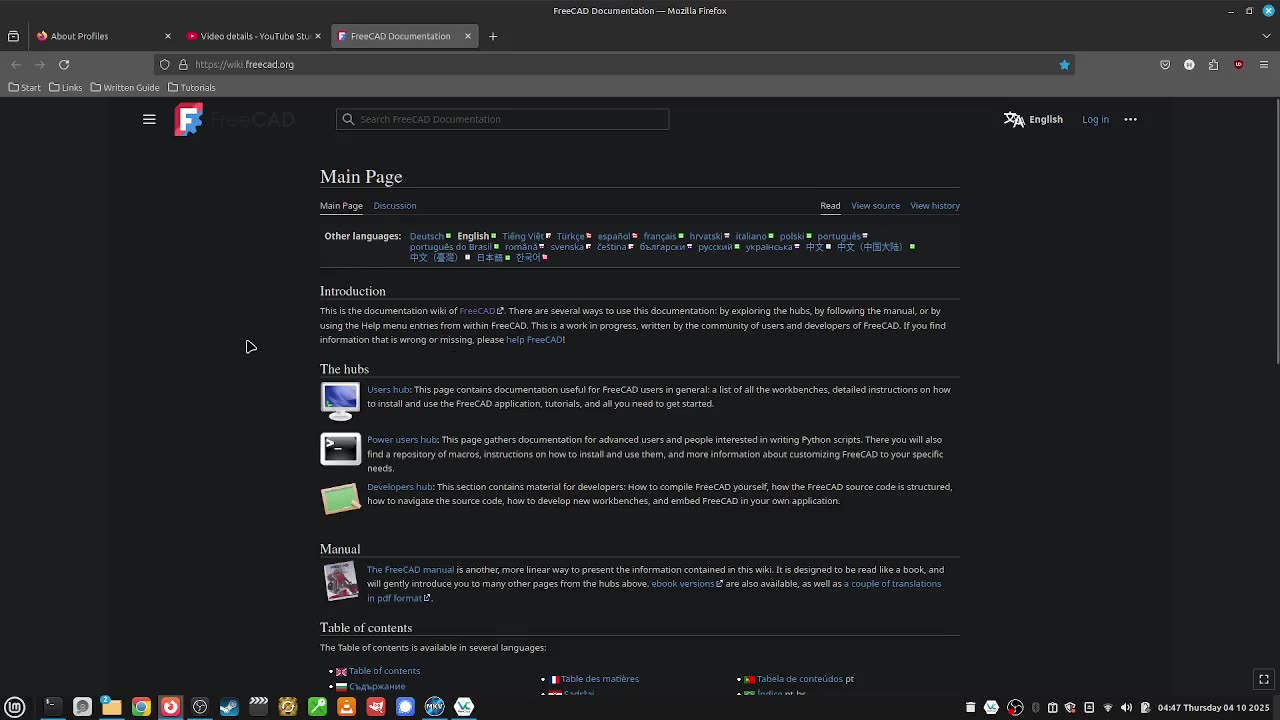Open the Power users hub link

coord(402,439)
